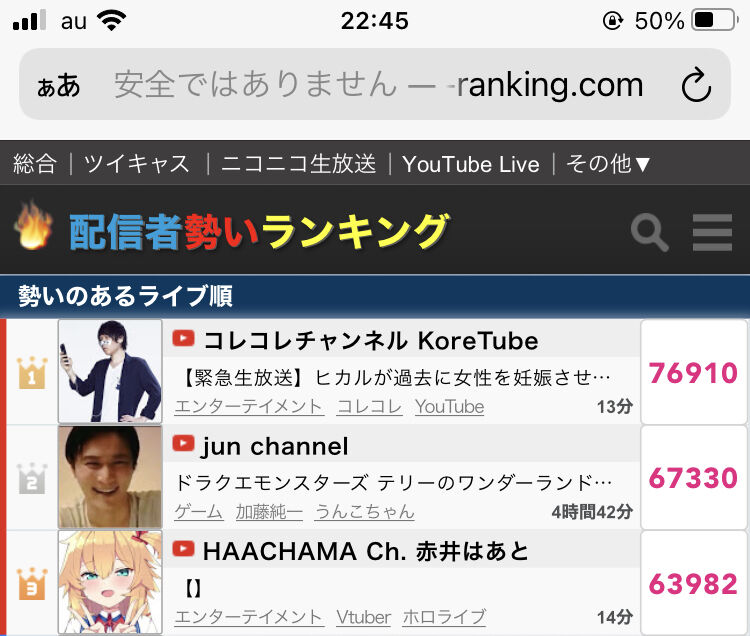The height and width of the screenshot is (636, 750).
Task: Expand the その他▼ dropdown menu
Action: click(x=608, y=164)
